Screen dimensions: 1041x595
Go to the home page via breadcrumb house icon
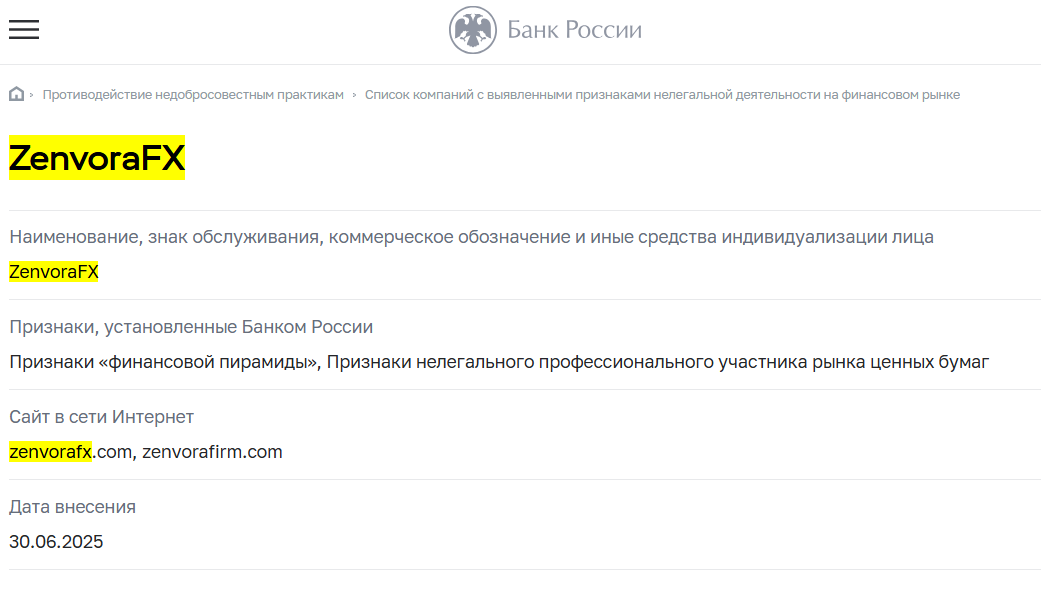(17, 95)
